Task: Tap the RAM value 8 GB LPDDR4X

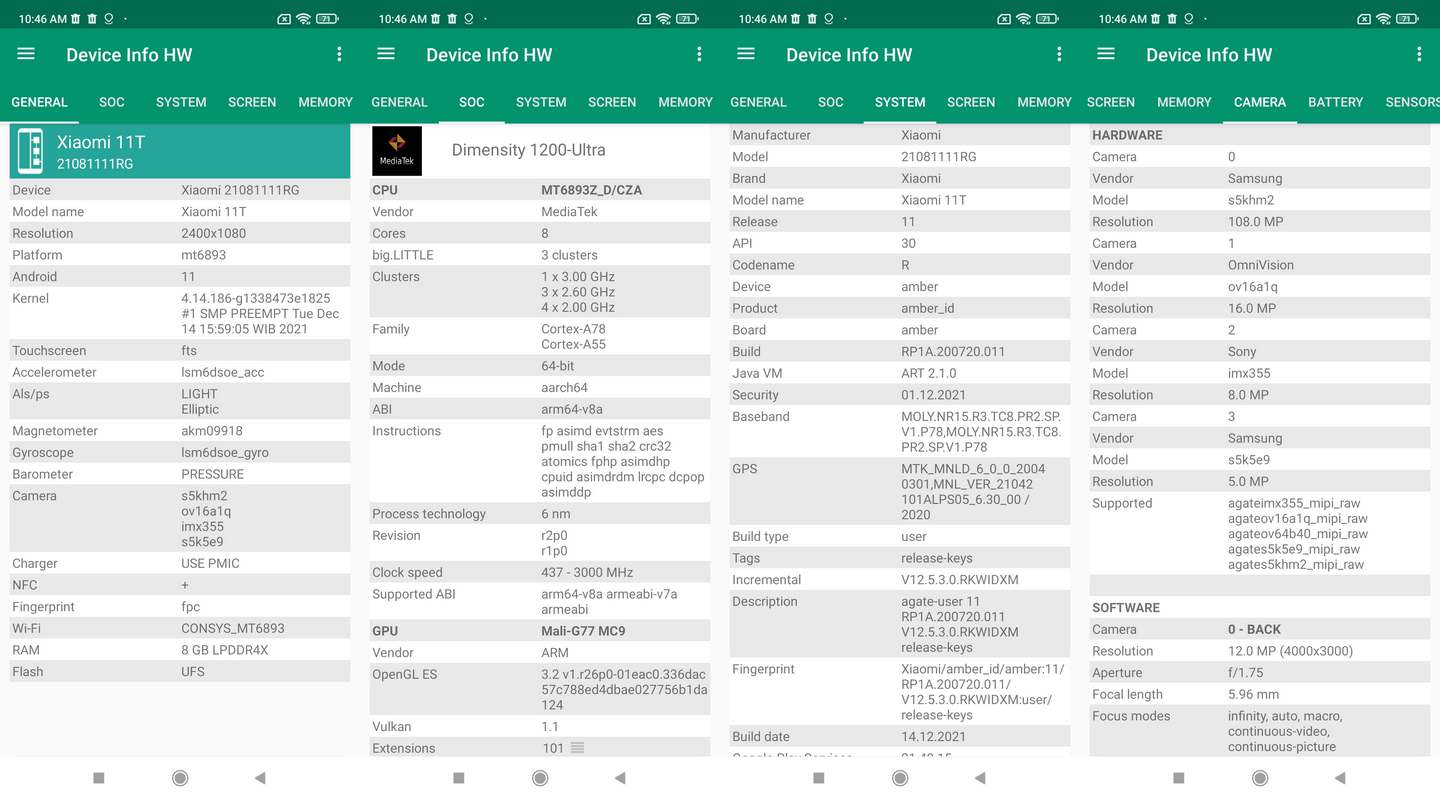Action: coord(225,650)
